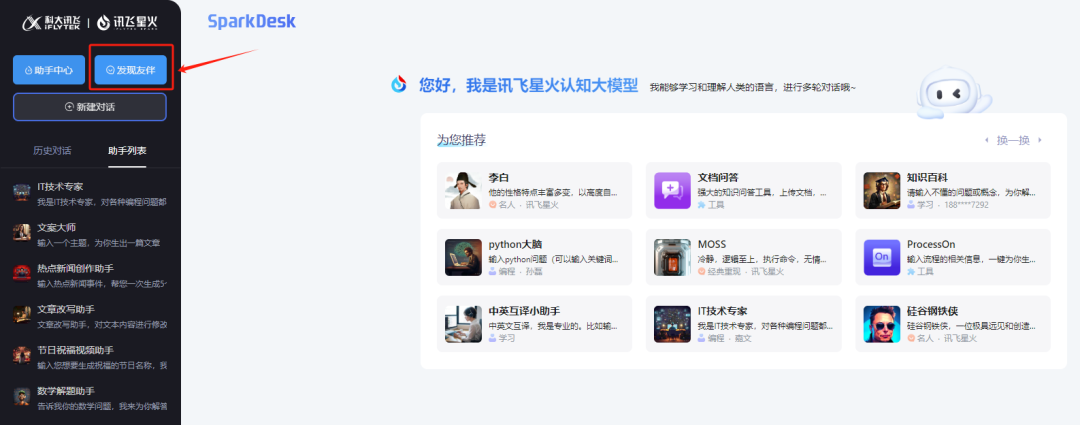
Task: Click the 编程 tag icon on python大脑 card
Action: (492, 271)
